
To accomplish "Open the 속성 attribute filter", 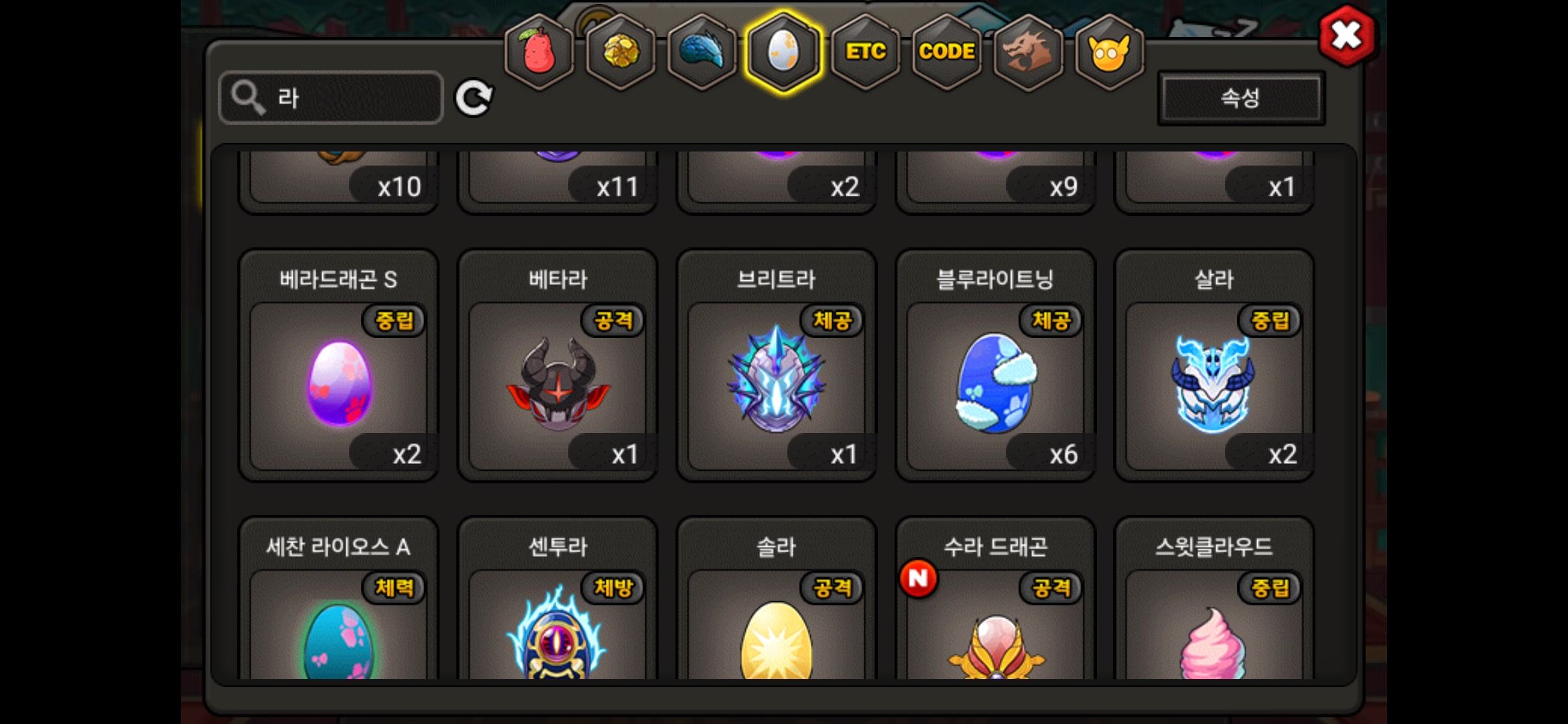I will pos(1241,98).
